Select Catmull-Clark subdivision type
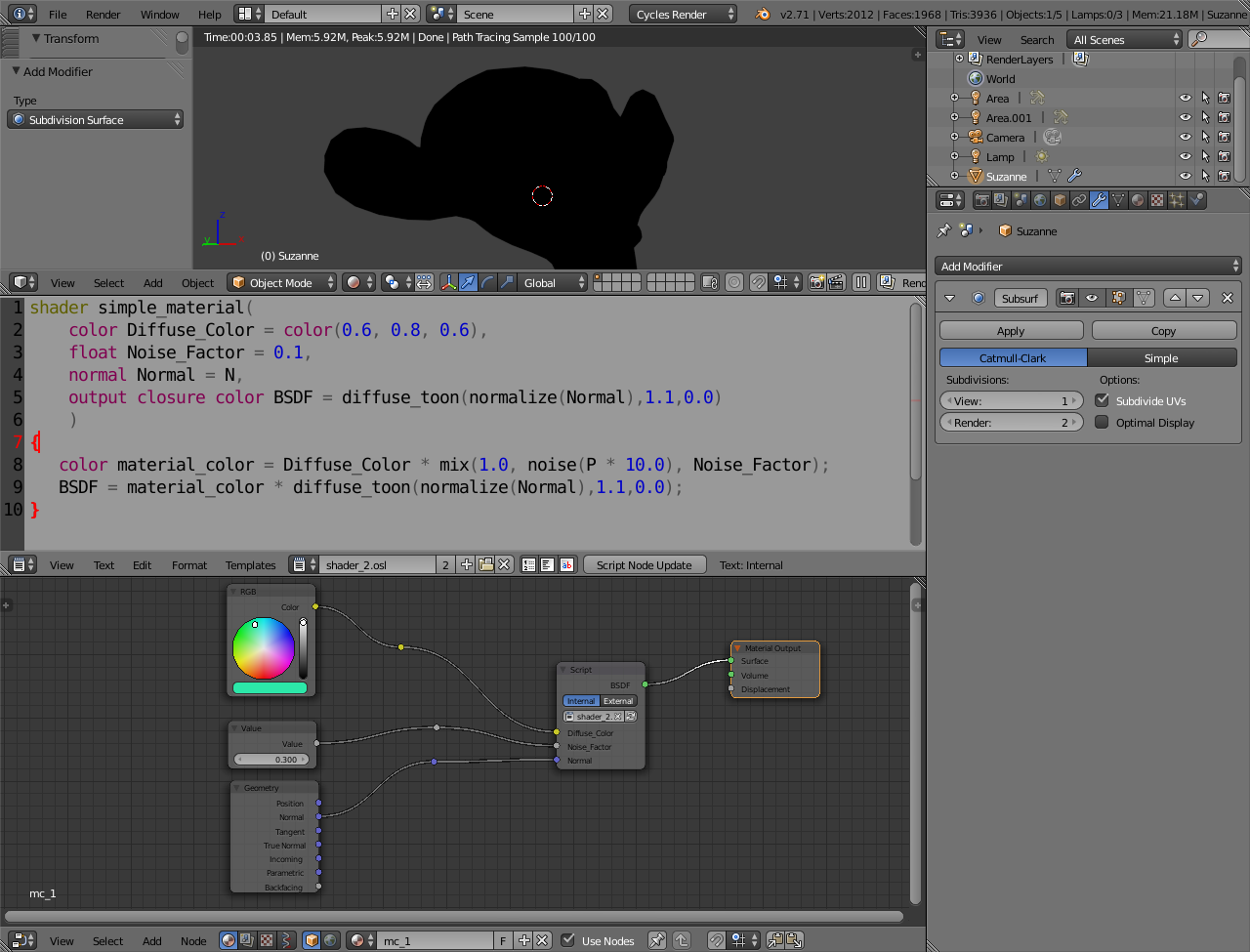Image resolution: width=1250 pixels, height=952 pixels. tap(1013, 357)
